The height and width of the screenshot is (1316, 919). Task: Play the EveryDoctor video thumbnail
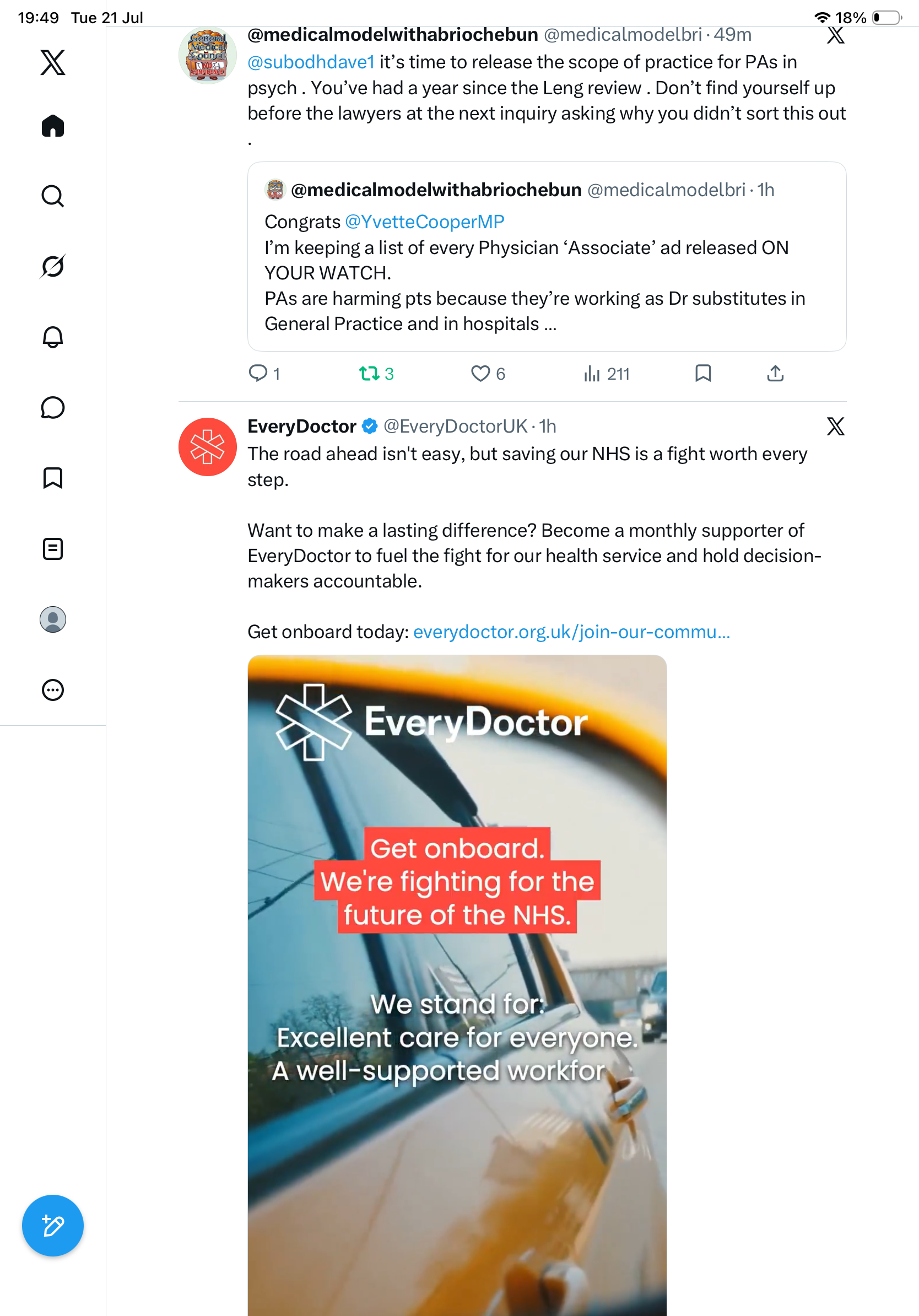(457, 985)
